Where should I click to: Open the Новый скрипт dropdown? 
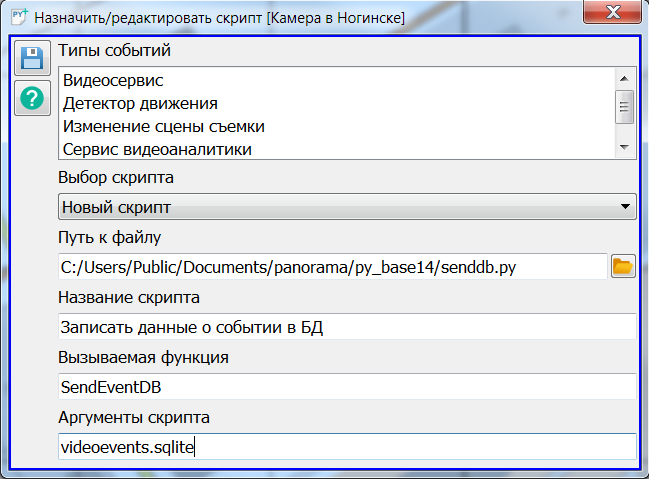pyautogui.click(x=347, y=207)
